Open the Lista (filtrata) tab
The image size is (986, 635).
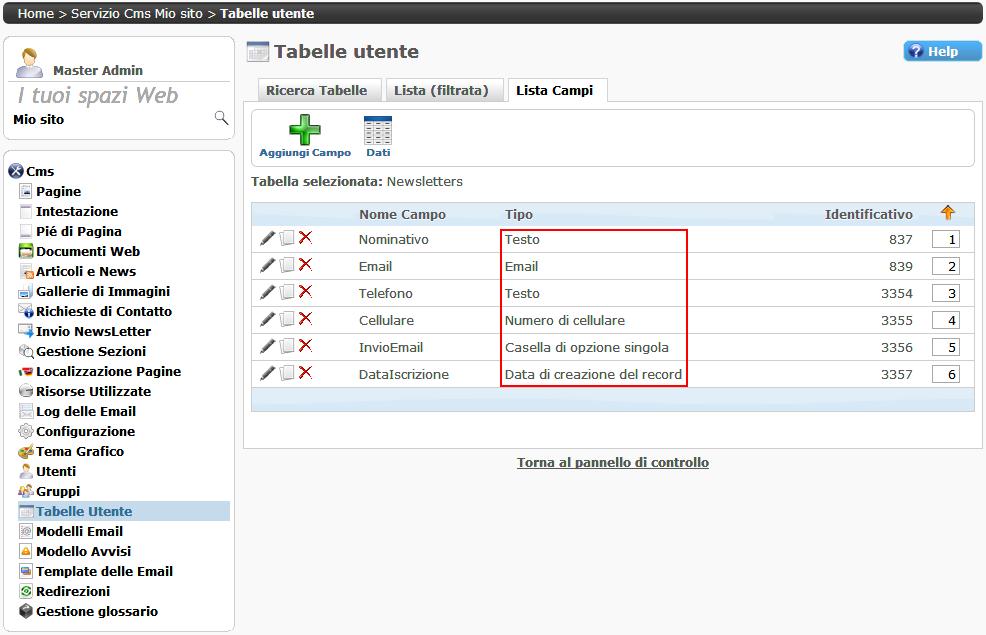(x=441, y=91)
